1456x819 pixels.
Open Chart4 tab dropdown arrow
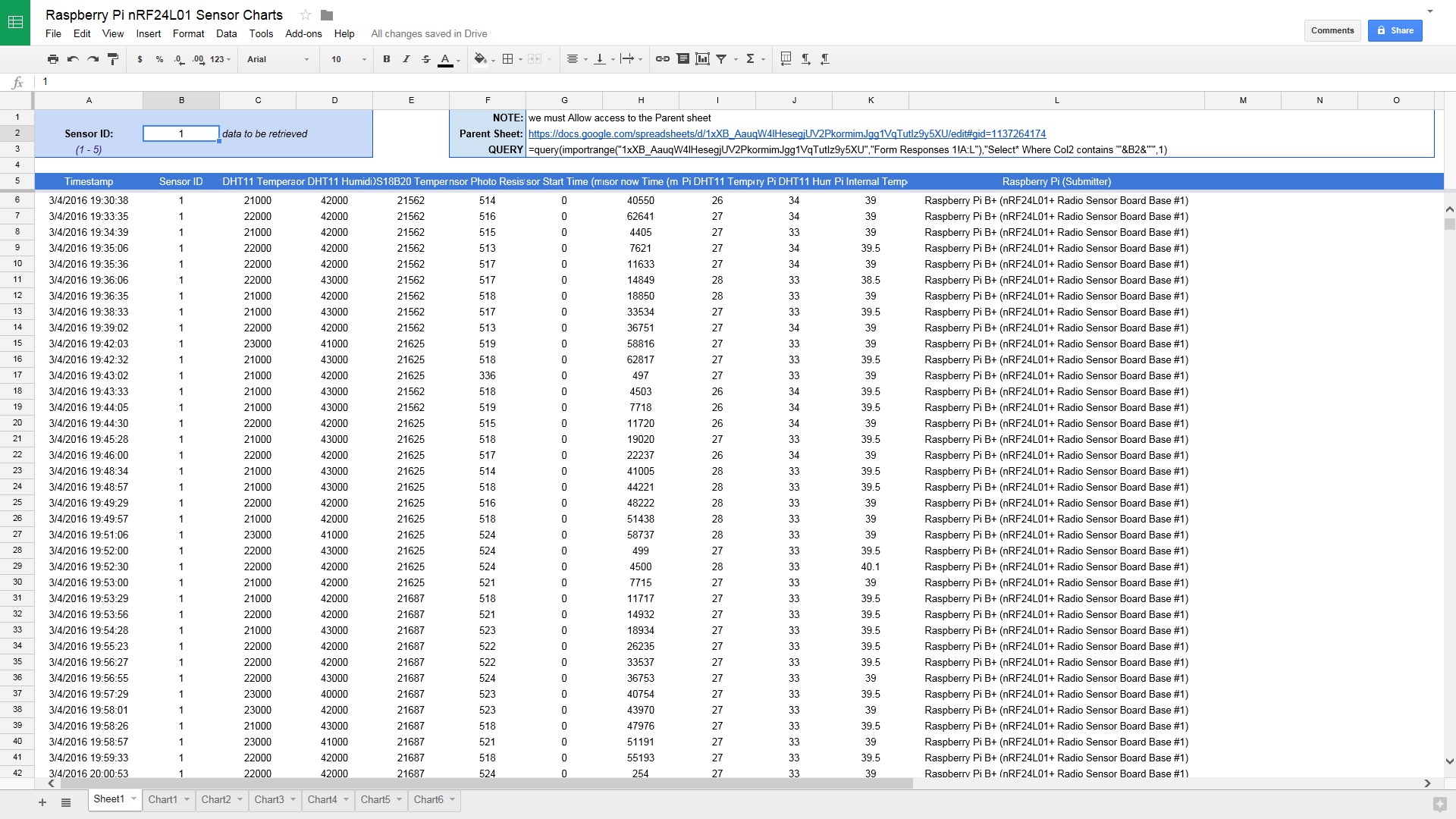coord(346,799)
